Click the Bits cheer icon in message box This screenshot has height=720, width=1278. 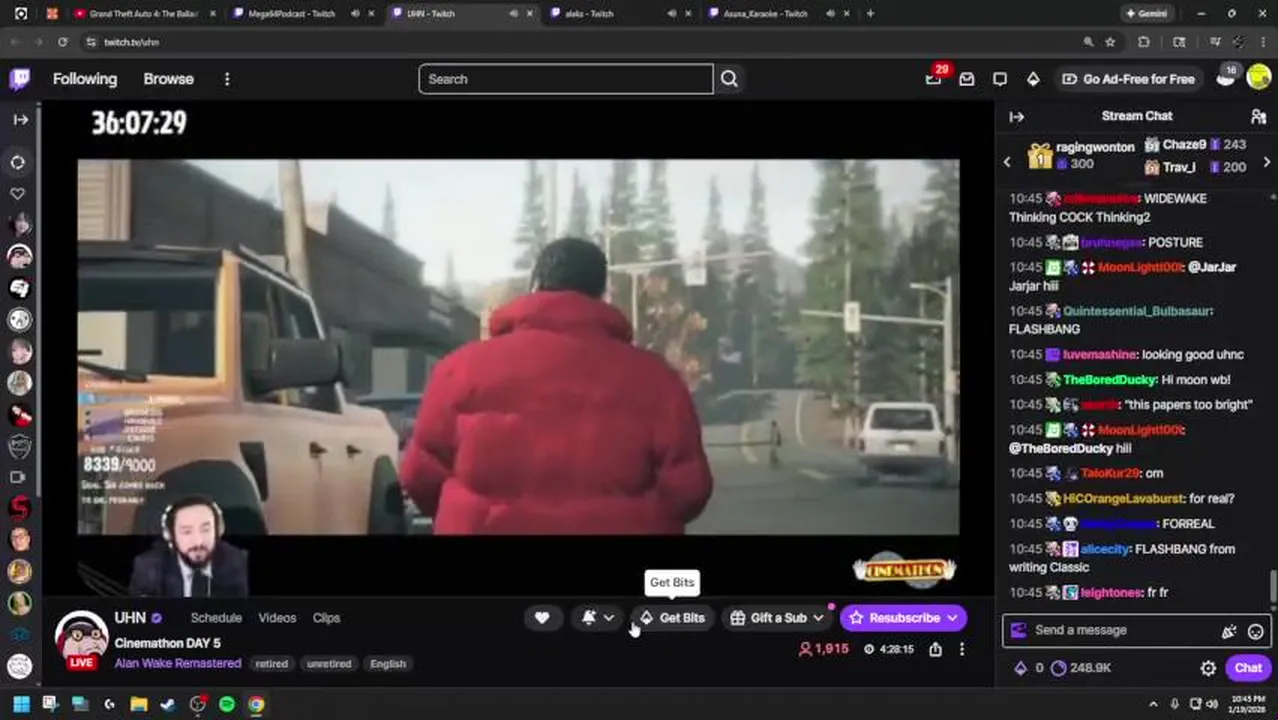pyautogui.click(x=1229, y=631)
